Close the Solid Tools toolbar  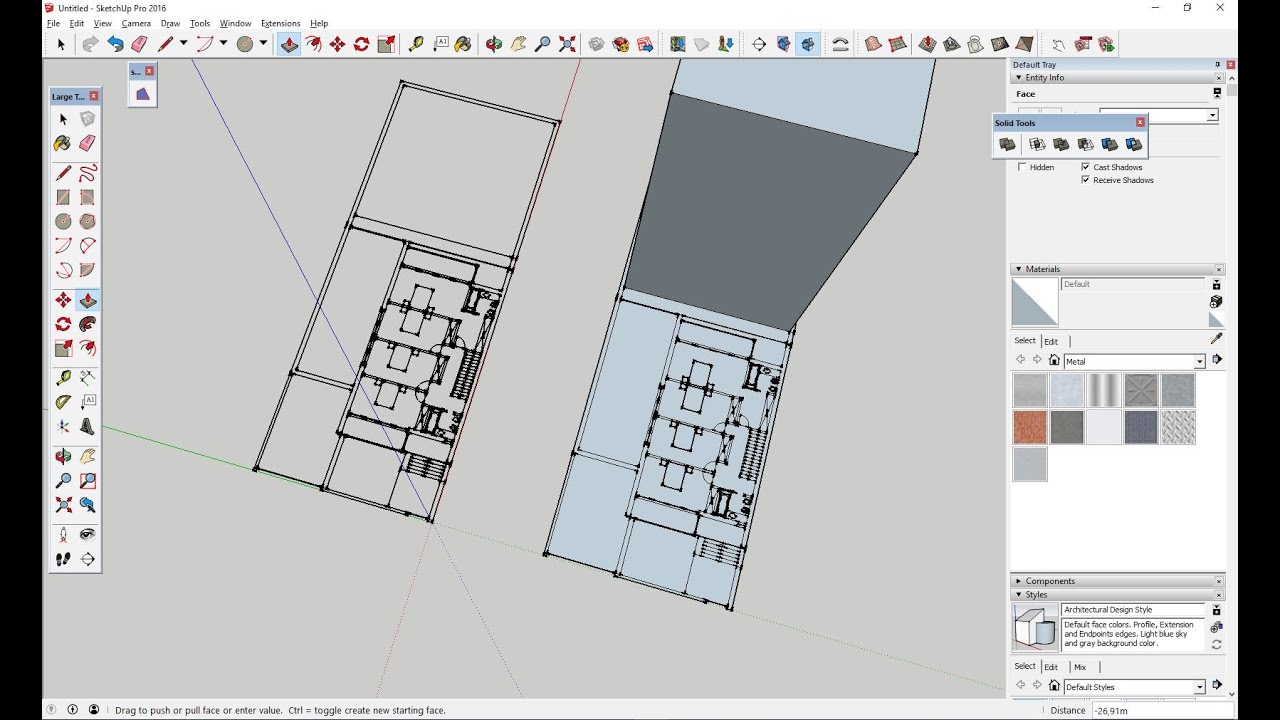(x=1140, y=123)
